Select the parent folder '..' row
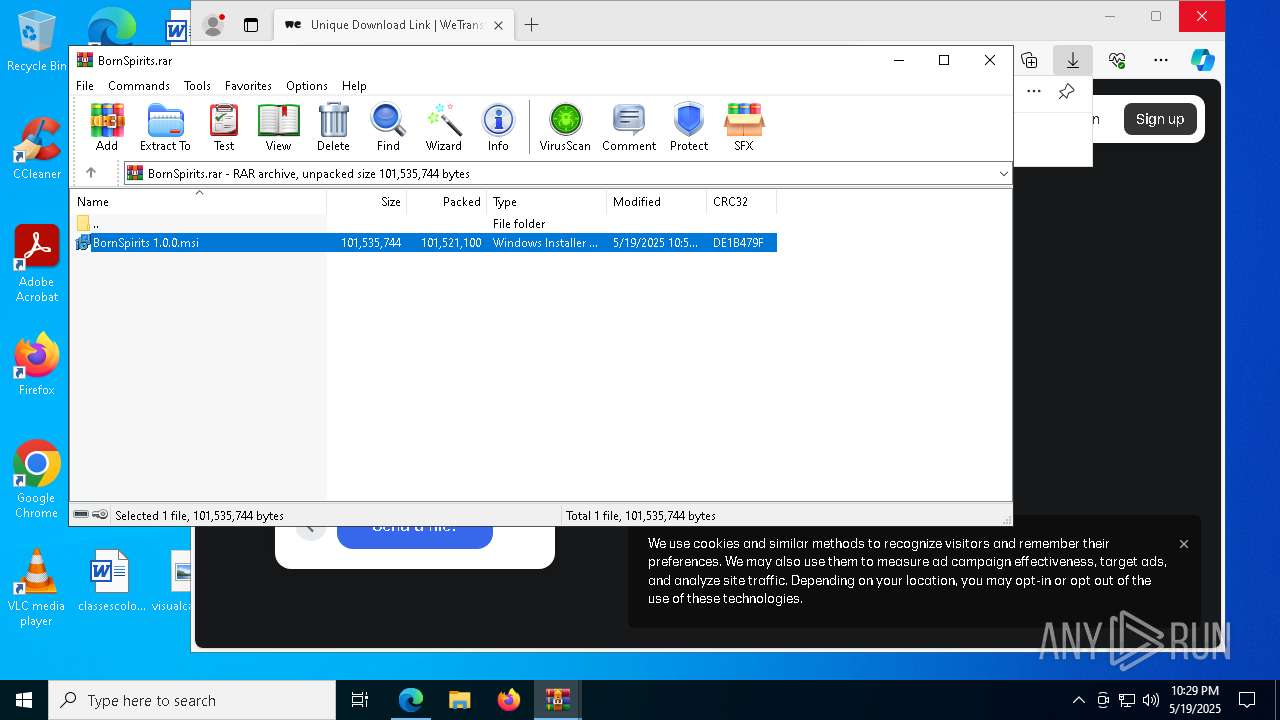The image size is (1280, 720). 424,224
